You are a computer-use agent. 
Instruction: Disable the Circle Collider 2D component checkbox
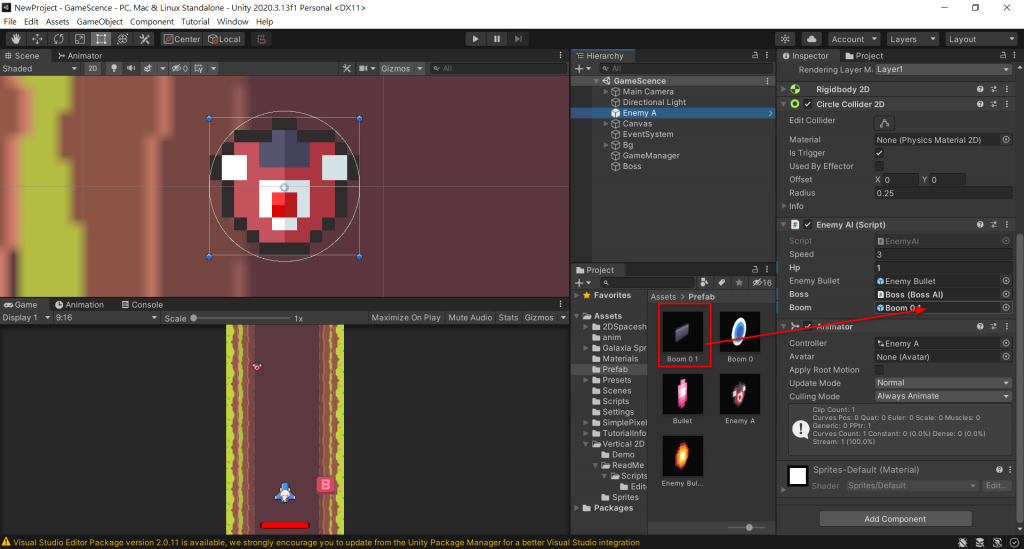coord(807,104)
